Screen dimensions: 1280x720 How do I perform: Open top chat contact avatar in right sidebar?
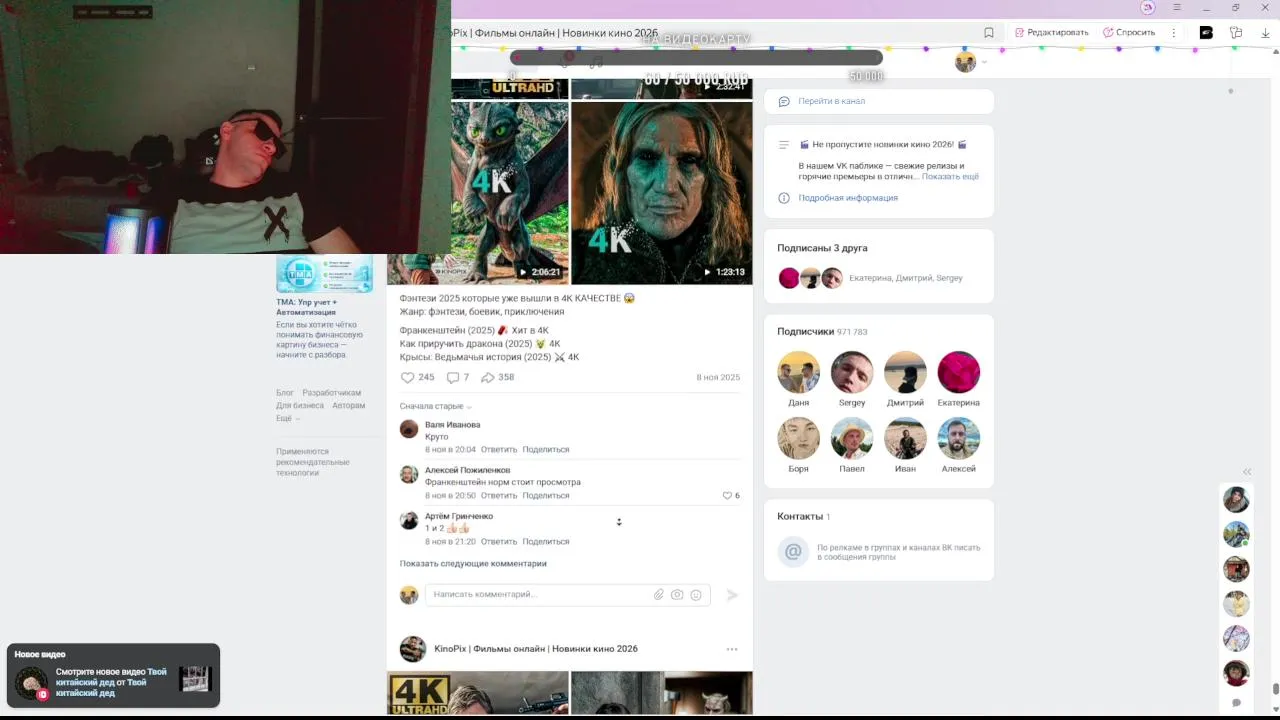(x=1236, y=499)
